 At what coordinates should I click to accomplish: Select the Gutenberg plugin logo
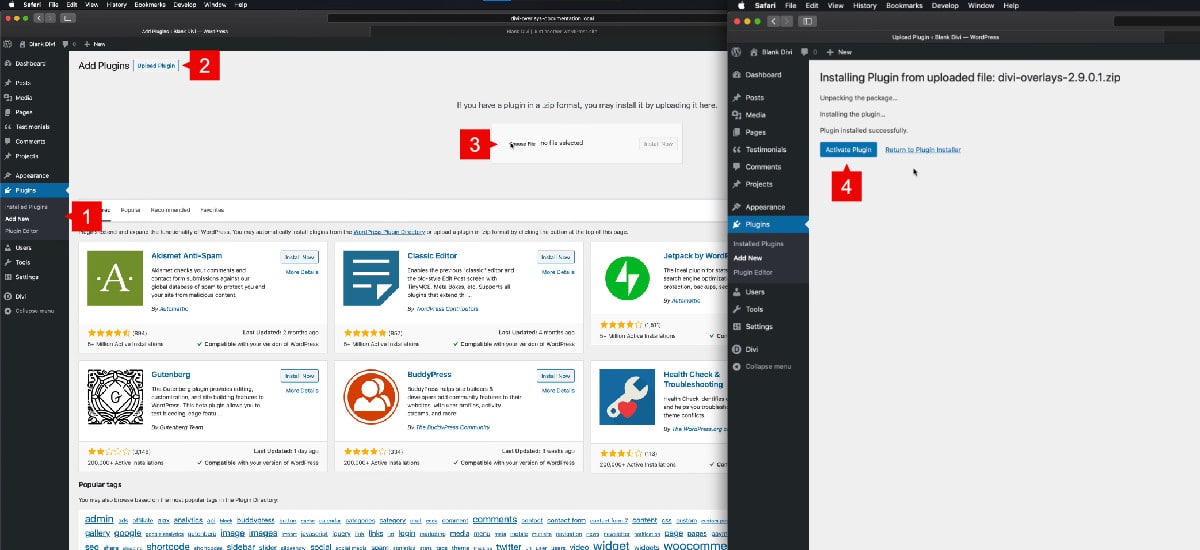[115, 397]
